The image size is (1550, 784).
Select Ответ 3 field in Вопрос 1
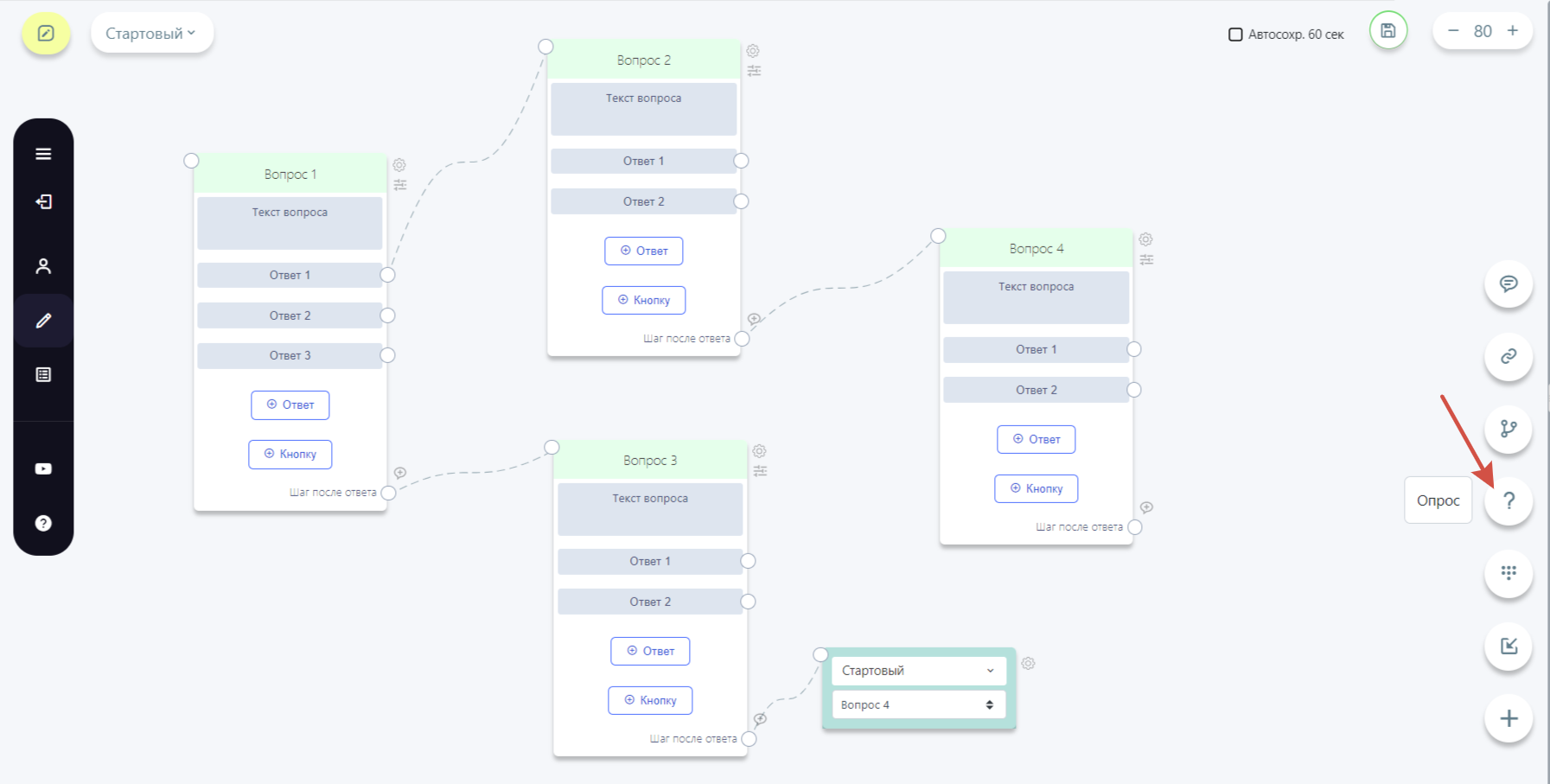(x=290, y=356)
